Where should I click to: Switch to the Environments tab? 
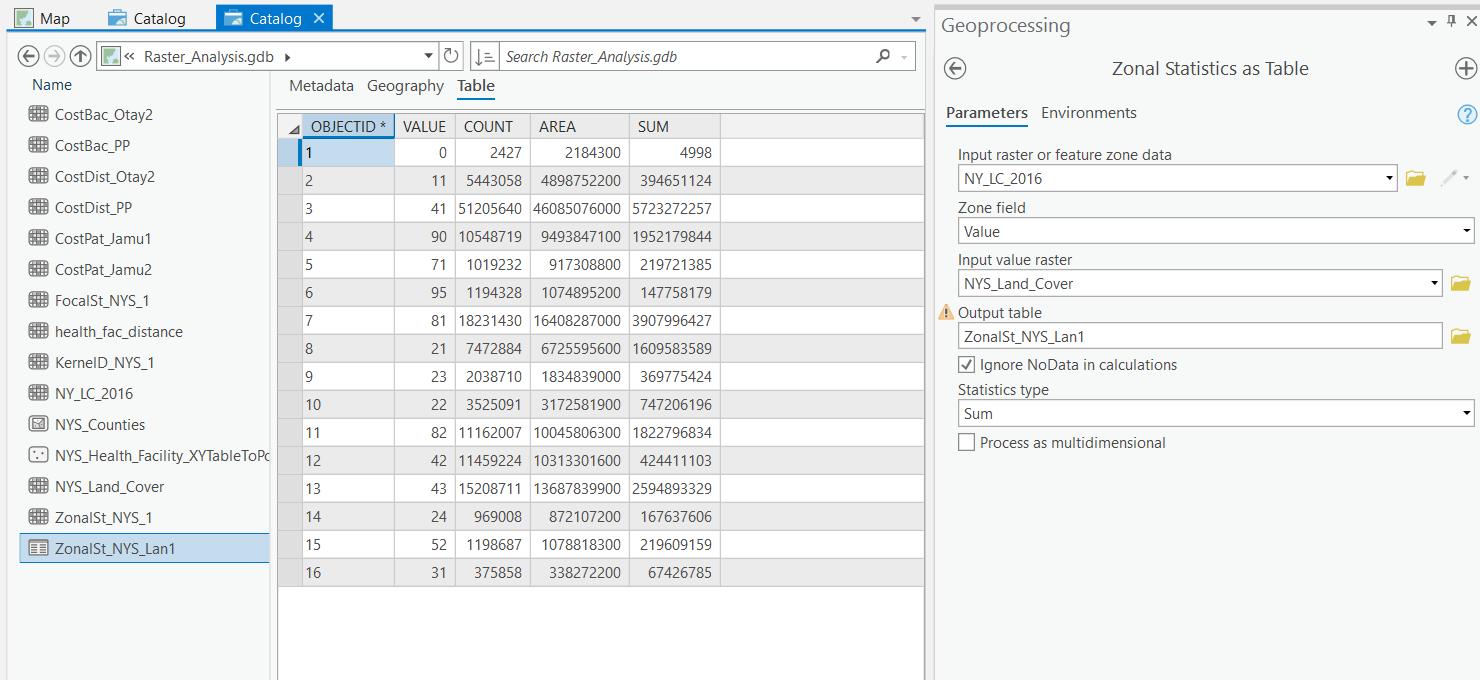tap(1088, 113)
